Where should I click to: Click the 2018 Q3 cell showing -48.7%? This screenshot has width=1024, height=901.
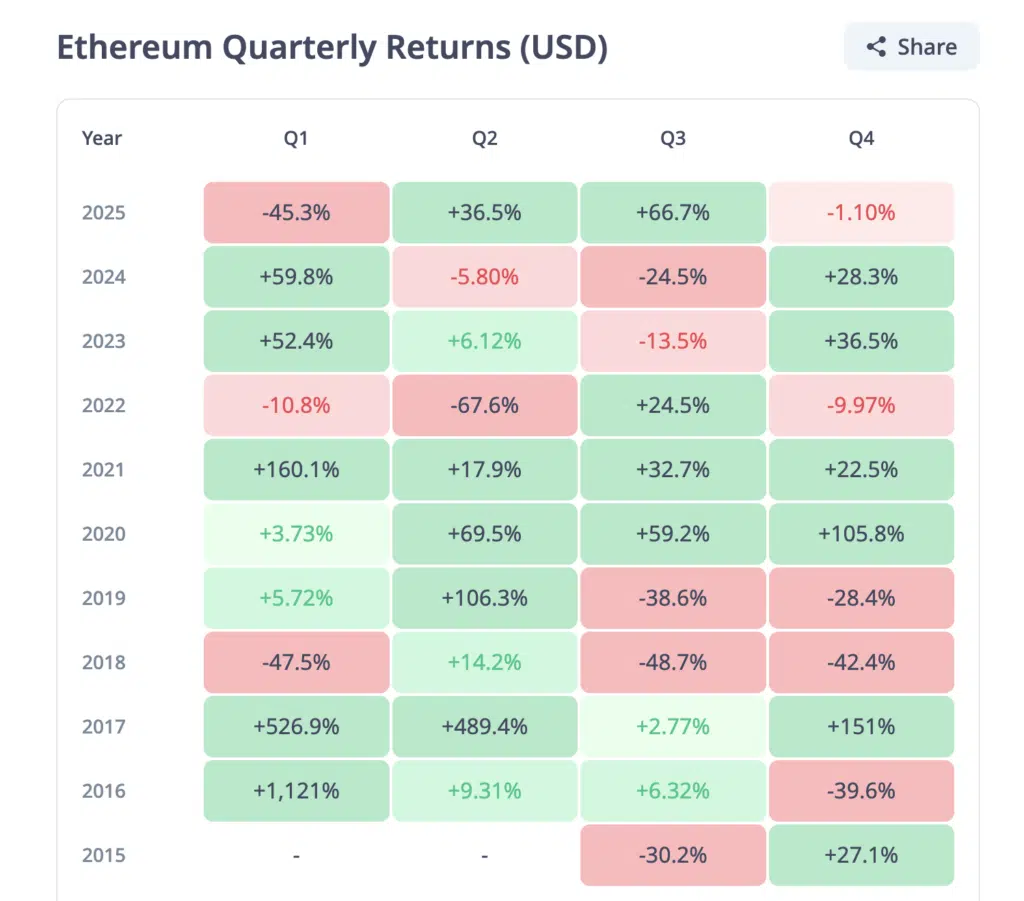point(673,662)
